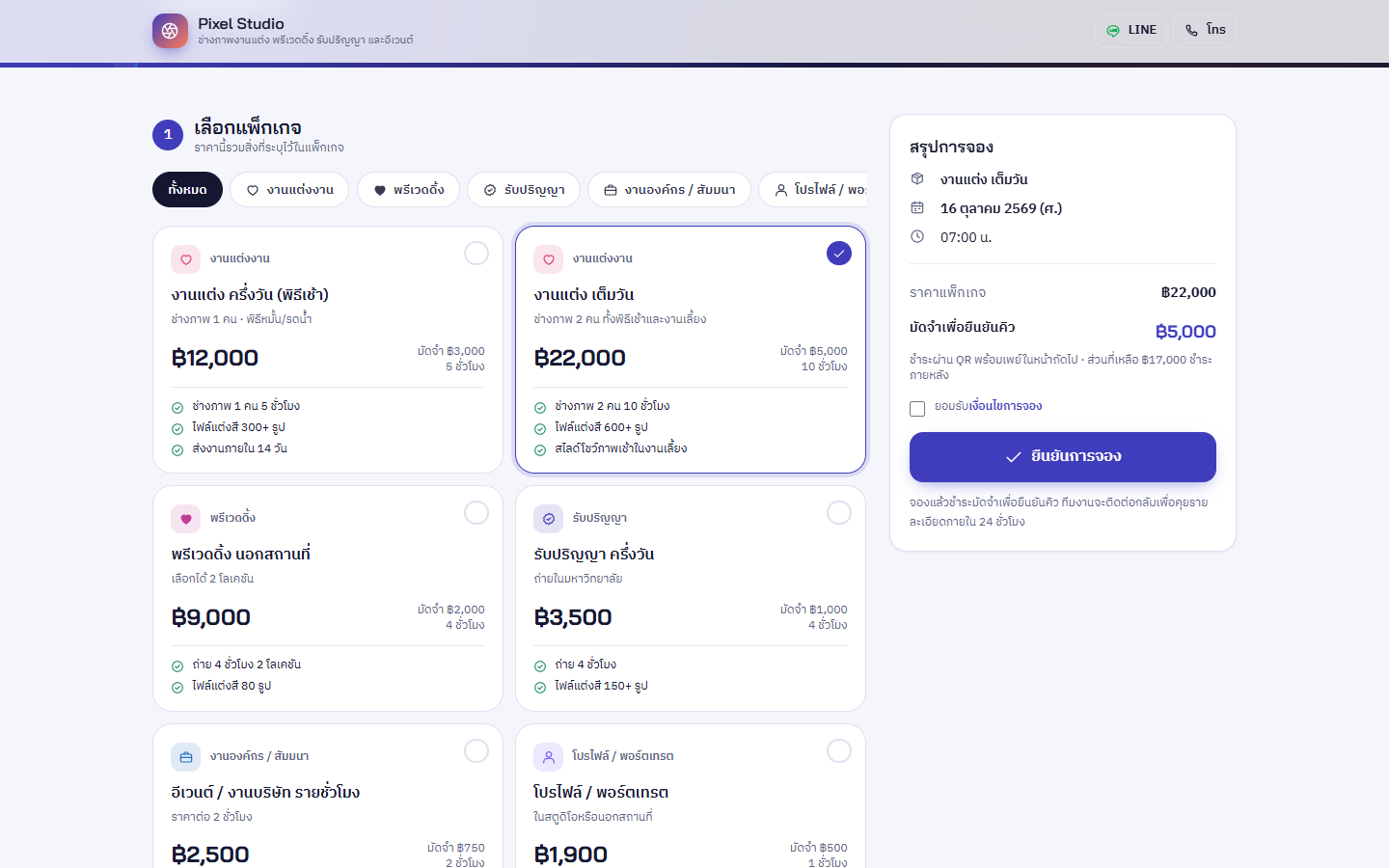1389x868 pixels.
Task: Filter by พรีเวดดิ้ง category tab
Action: [409, 190]
